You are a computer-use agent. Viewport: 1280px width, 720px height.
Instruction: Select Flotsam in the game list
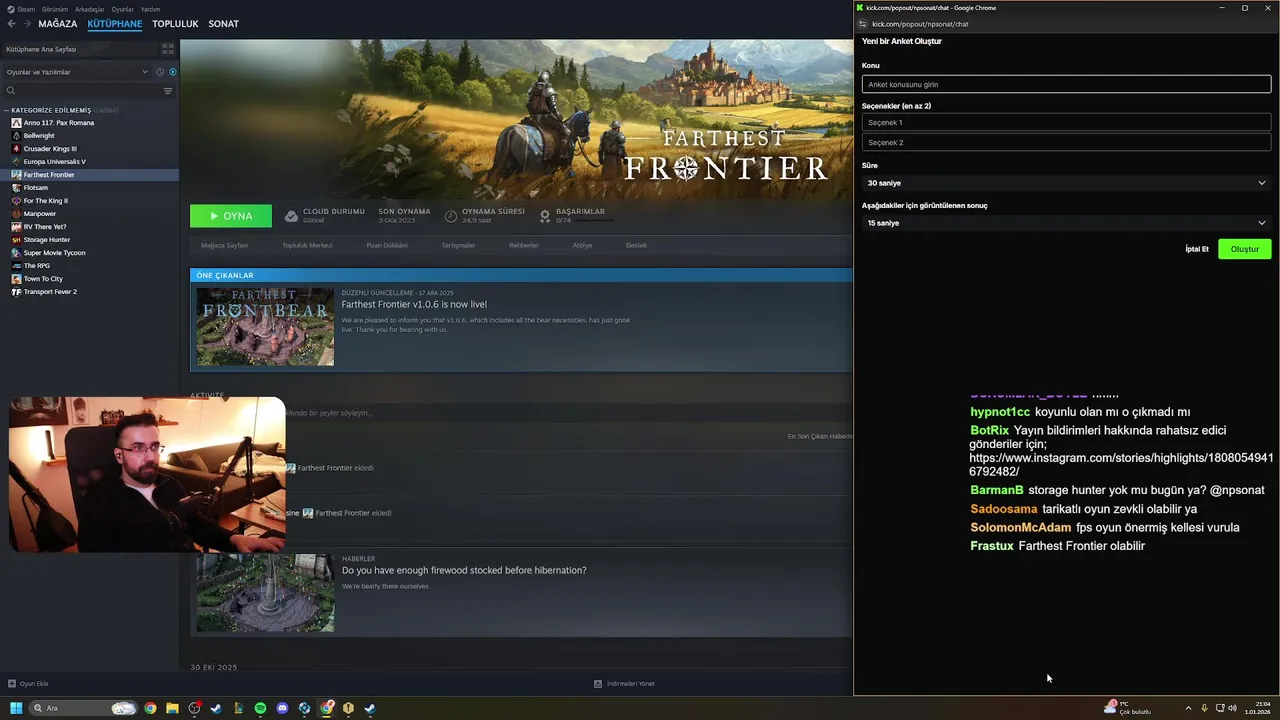(36, 188)
